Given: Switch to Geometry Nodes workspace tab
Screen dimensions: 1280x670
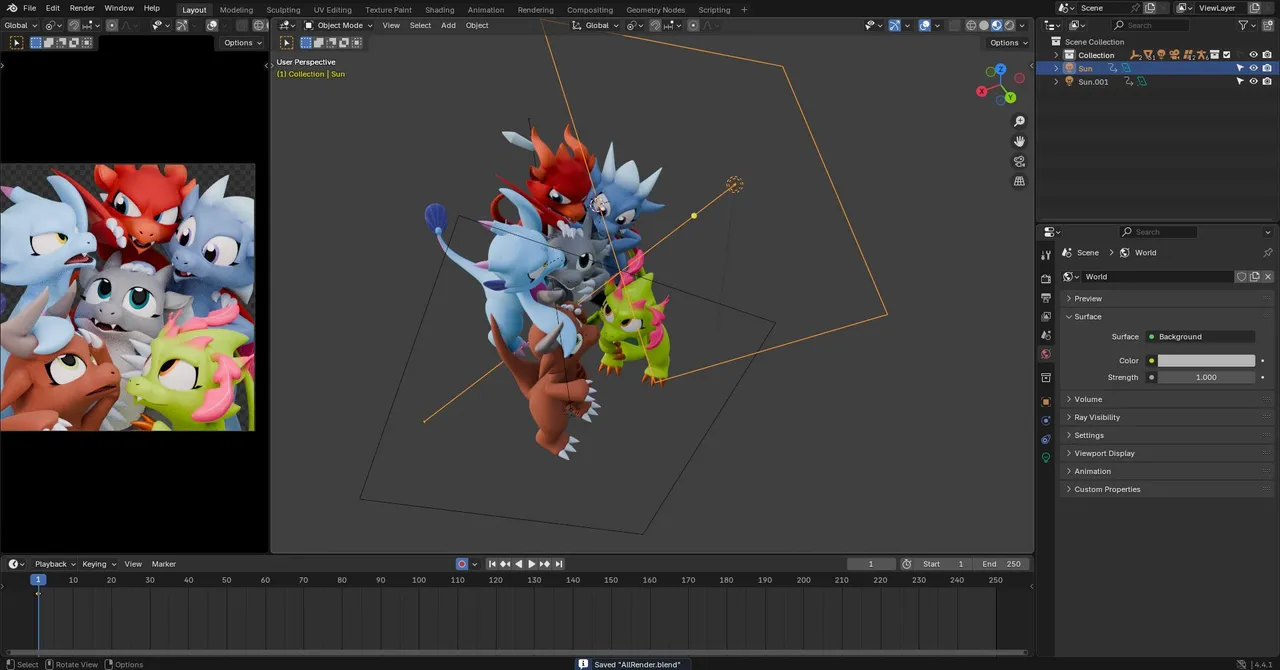Looking at the screenshot, I should tap(656, 10).
